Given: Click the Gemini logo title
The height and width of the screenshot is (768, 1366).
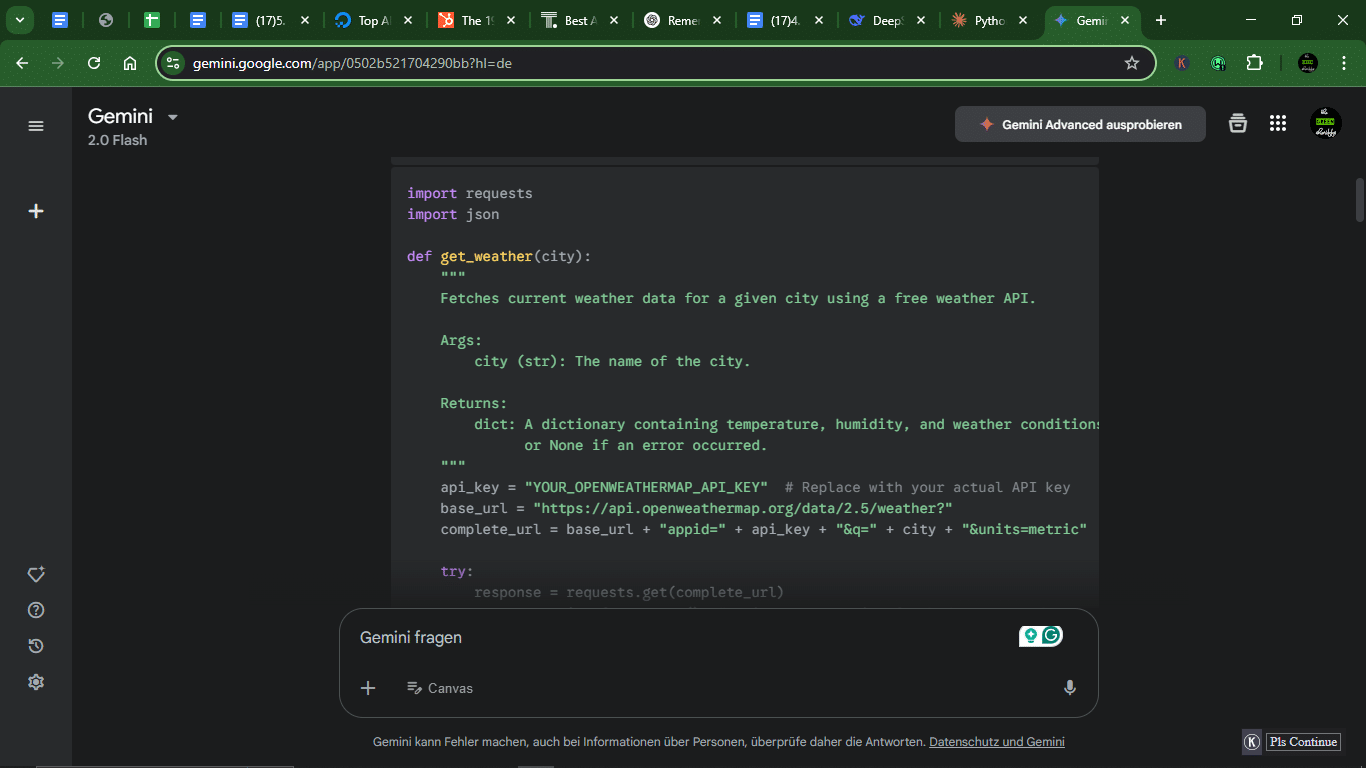Looking at the screenshot, I should point(120,116).
